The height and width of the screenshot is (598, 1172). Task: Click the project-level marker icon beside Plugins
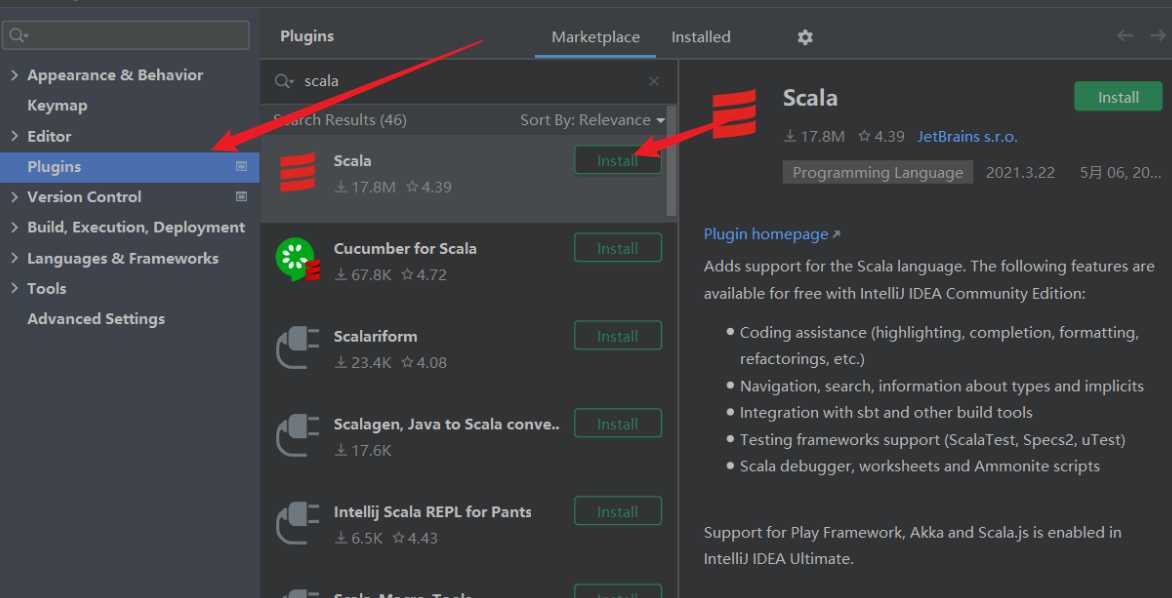241,167
